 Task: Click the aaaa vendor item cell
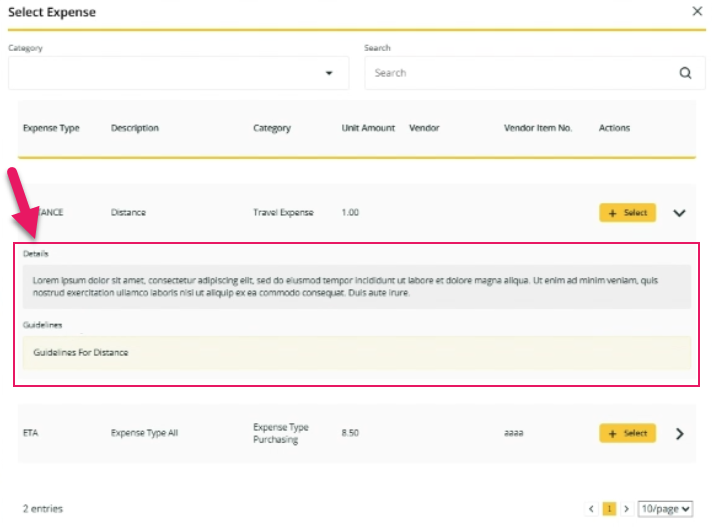(514, 433)
